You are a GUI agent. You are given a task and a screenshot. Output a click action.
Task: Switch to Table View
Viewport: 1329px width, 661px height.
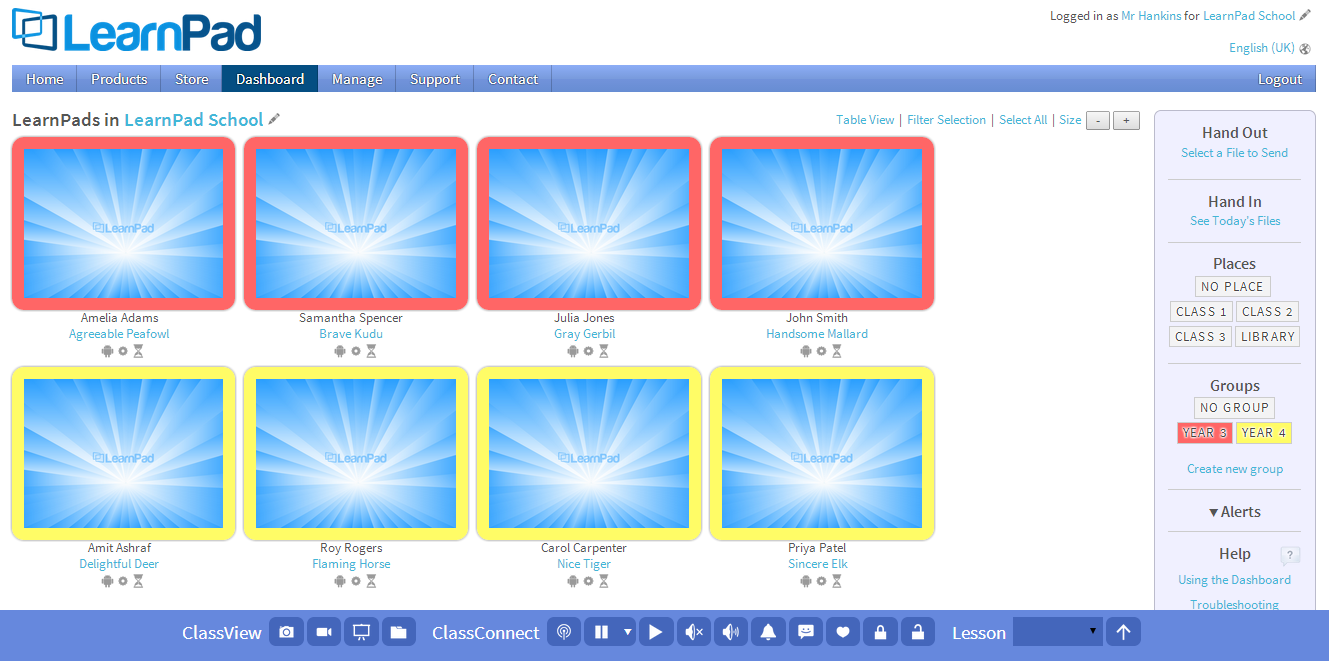coord(865,120)
